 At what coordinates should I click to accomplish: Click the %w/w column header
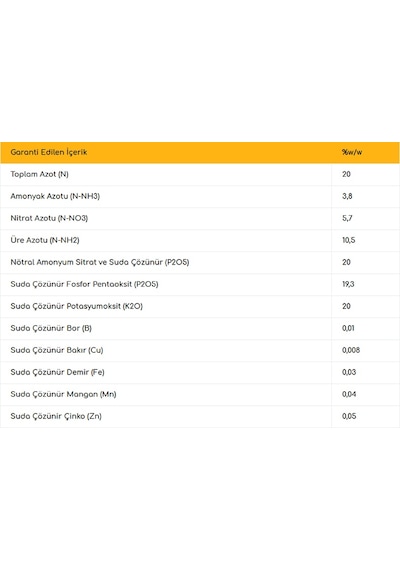352,152
